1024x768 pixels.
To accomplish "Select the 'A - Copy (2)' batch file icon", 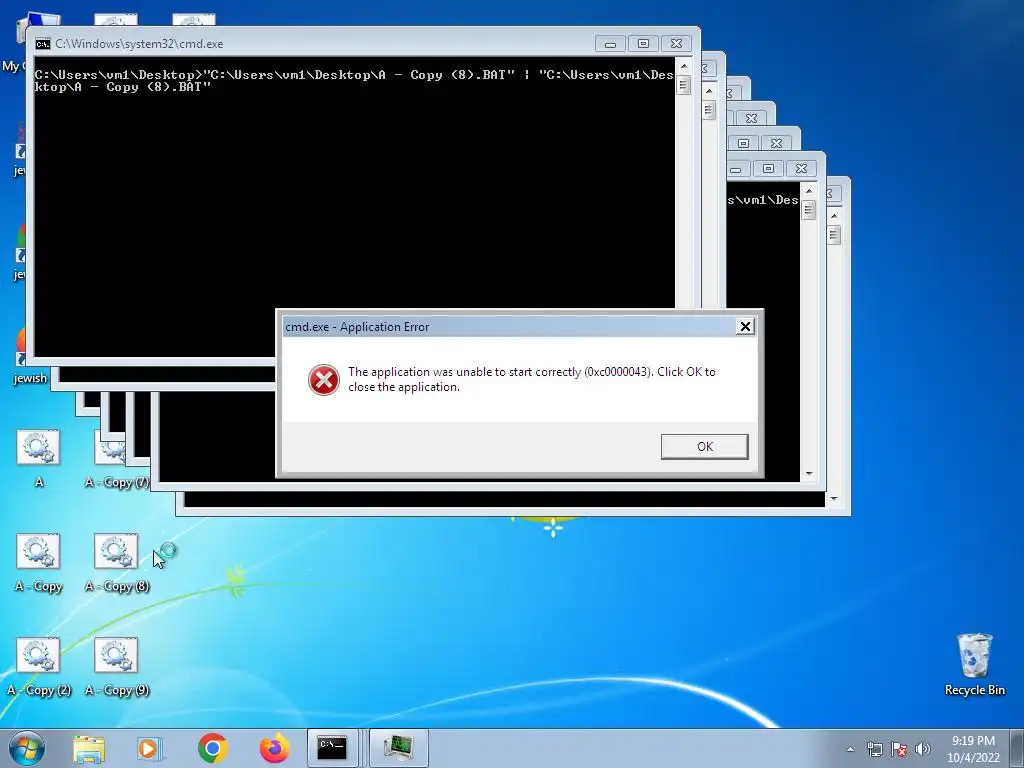I will coord(39,666).
